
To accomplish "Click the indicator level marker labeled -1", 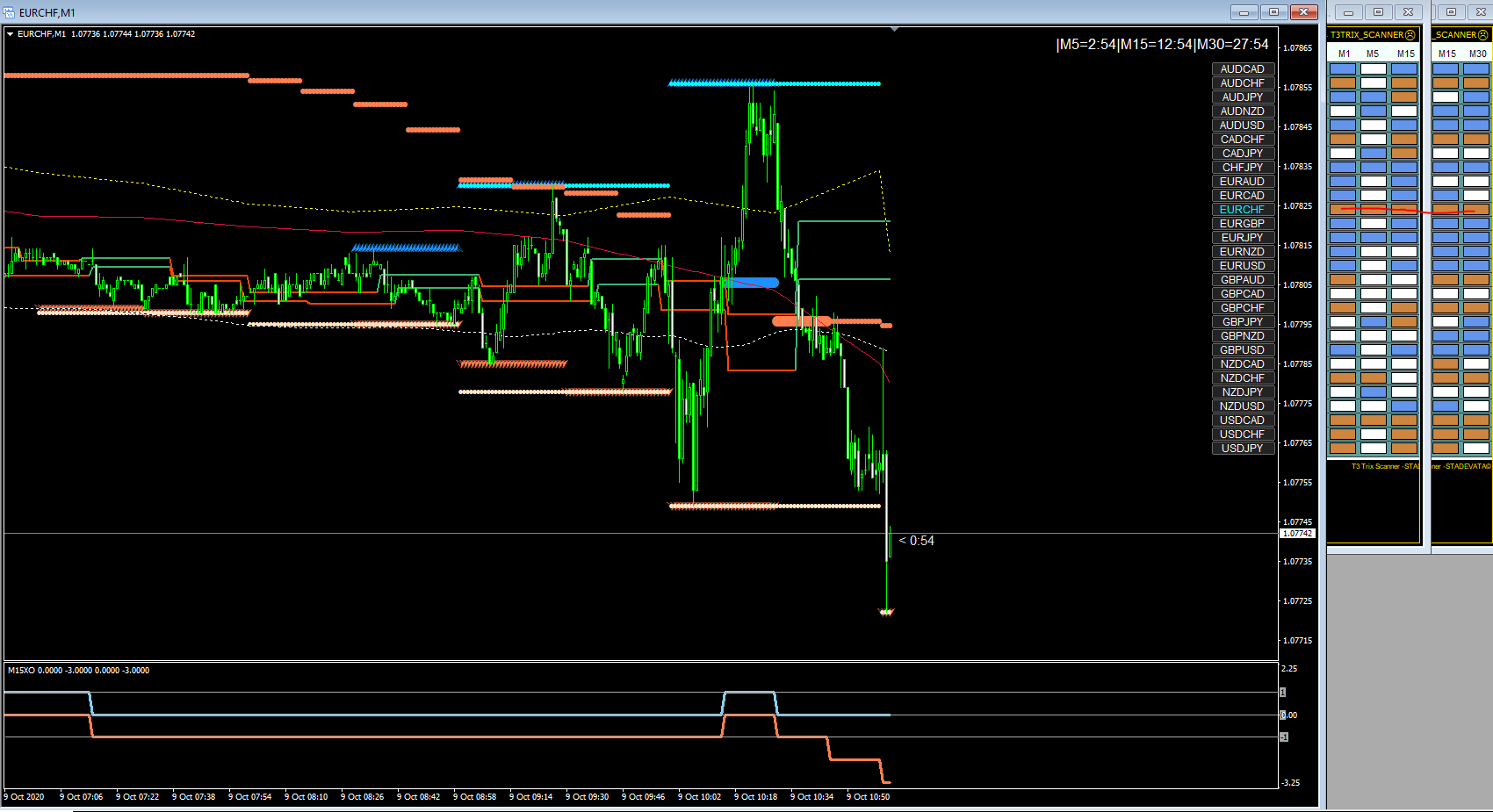I will click(1284, 737).
